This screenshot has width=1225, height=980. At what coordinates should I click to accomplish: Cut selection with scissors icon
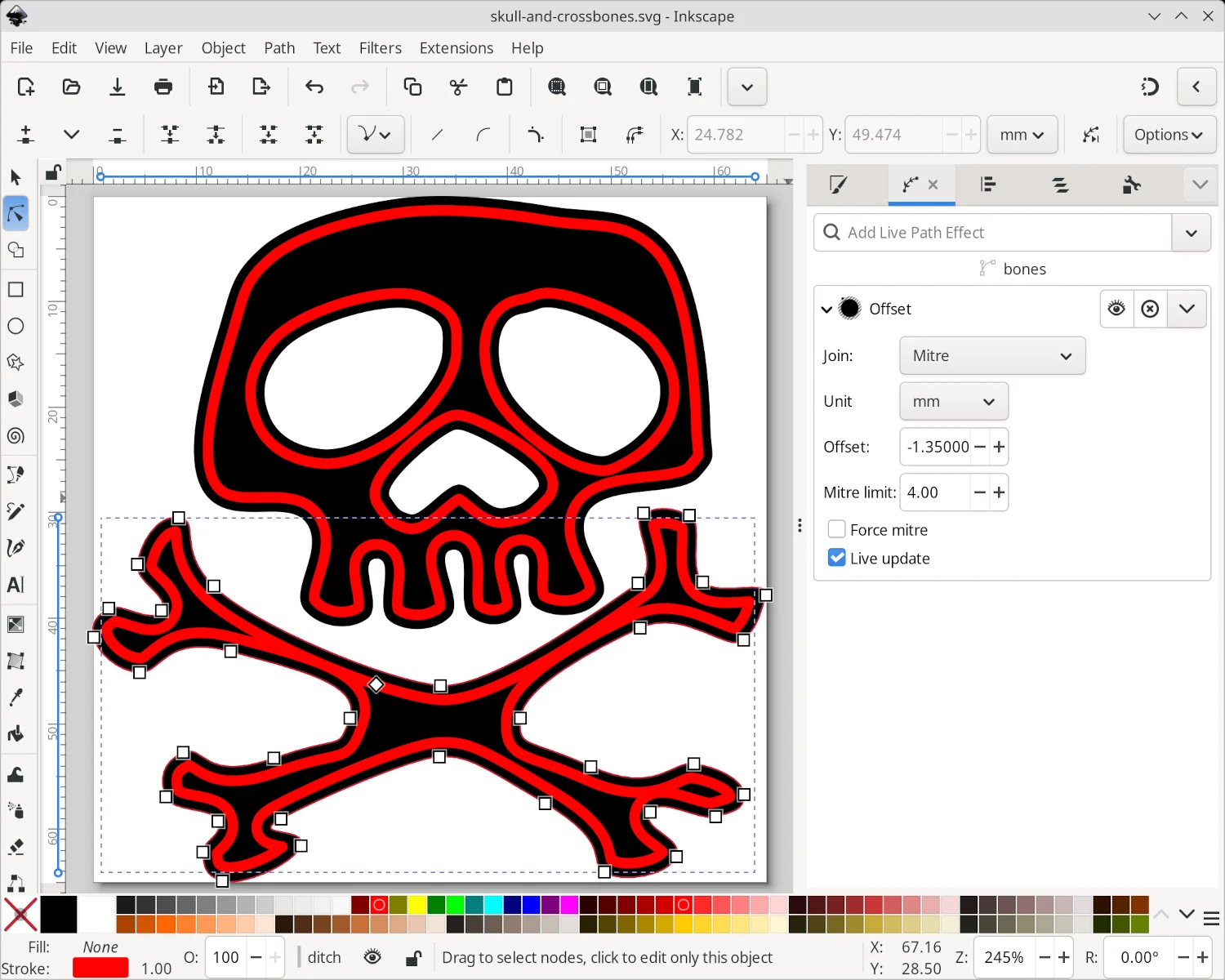[x=459, y=87]
